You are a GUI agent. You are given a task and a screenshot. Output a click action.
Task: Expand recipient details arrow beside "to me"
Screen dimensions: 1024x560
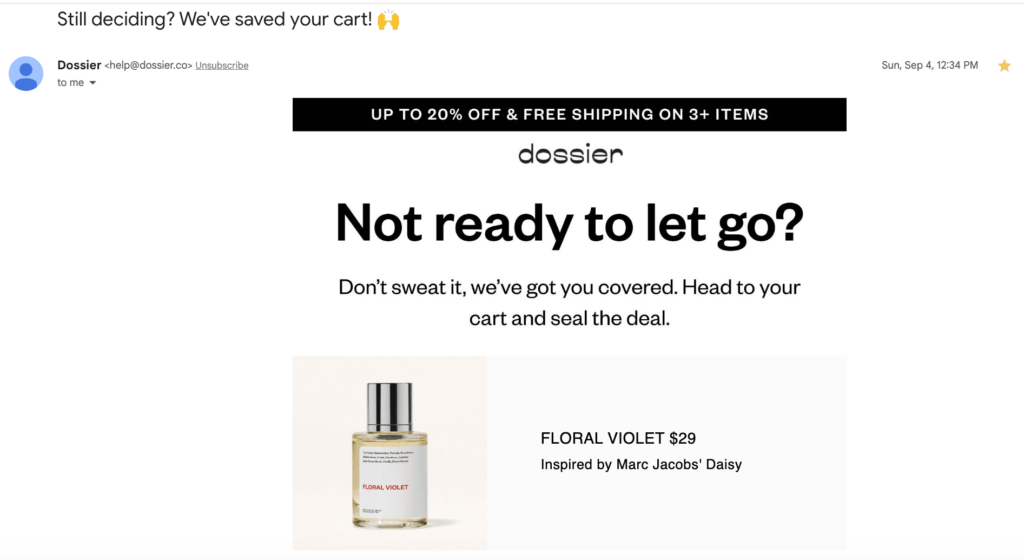pyautogui.click(x=93, y=83)
